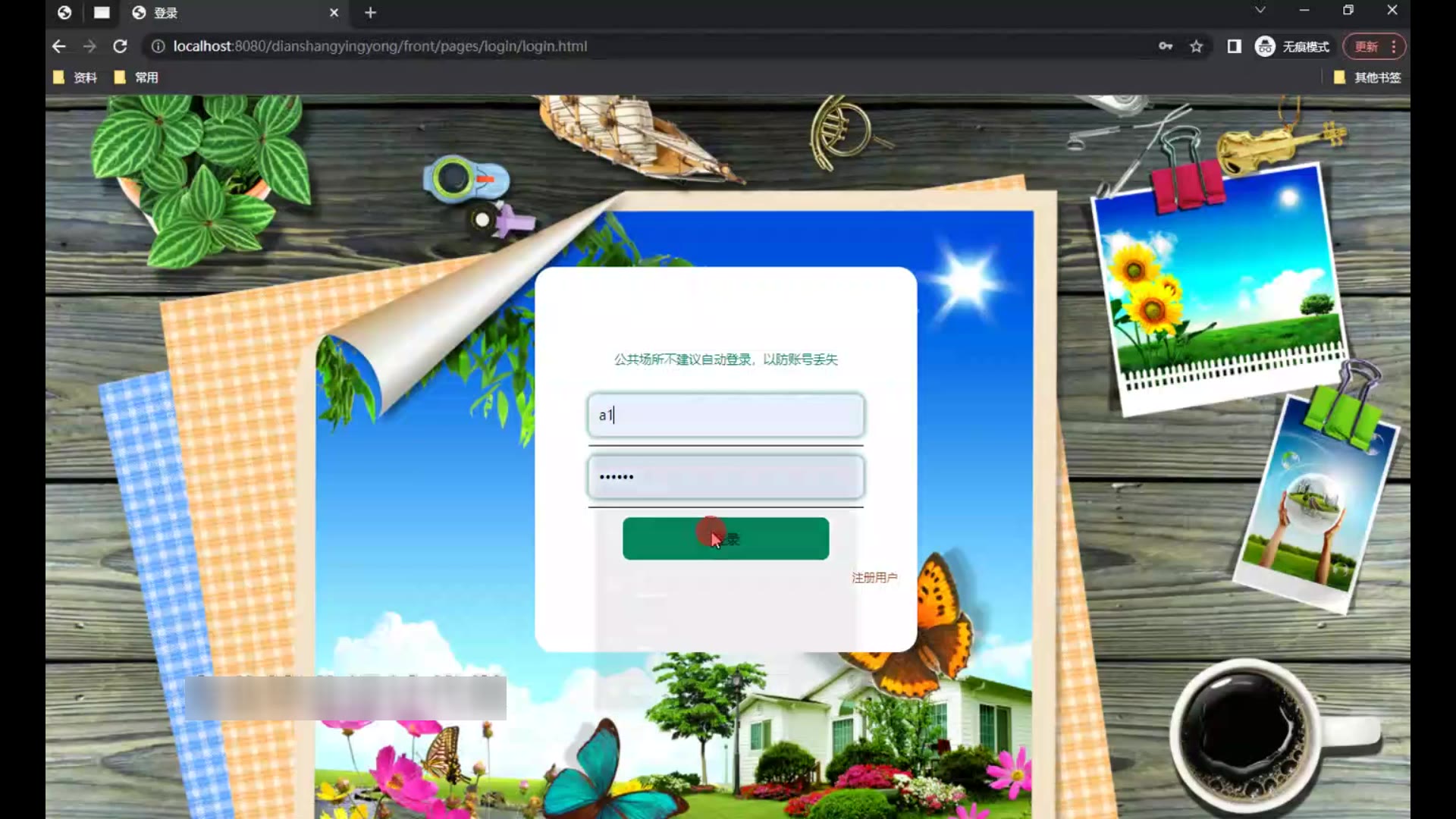Focus the username field containing a1
Viewport: 1456px width, 819px height.
pos(725,415)
